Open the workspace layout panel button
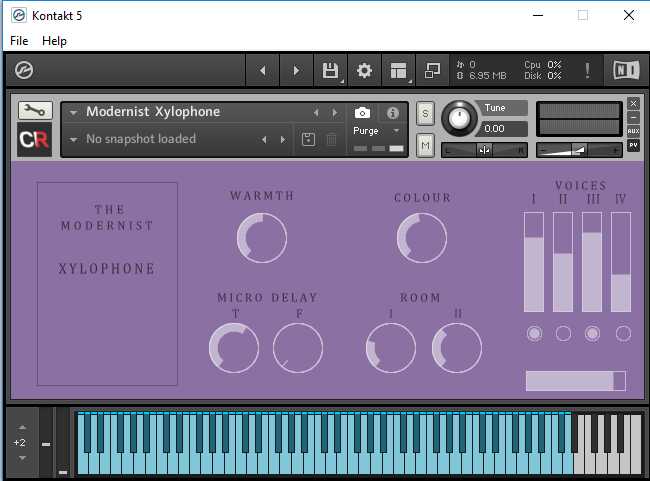Screen dimensions: 650x481 coord(398,70)
